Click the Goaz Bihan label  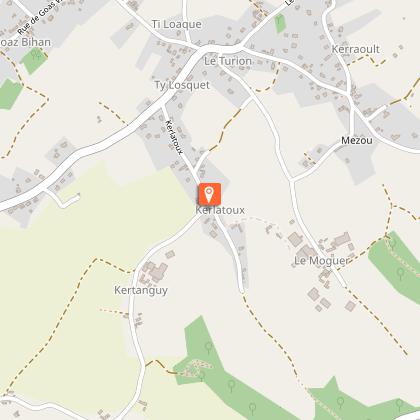click(25, 43)
